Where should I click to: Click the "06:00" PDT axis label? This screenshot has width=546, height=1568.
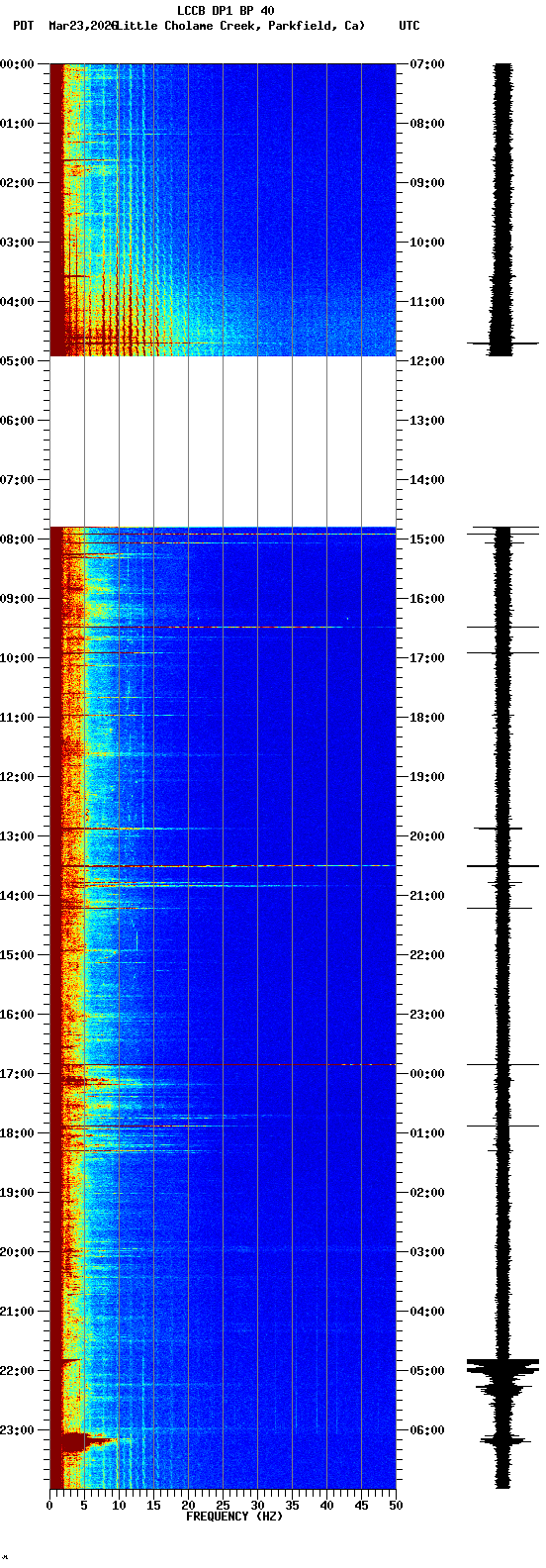(x=17, y=421)
